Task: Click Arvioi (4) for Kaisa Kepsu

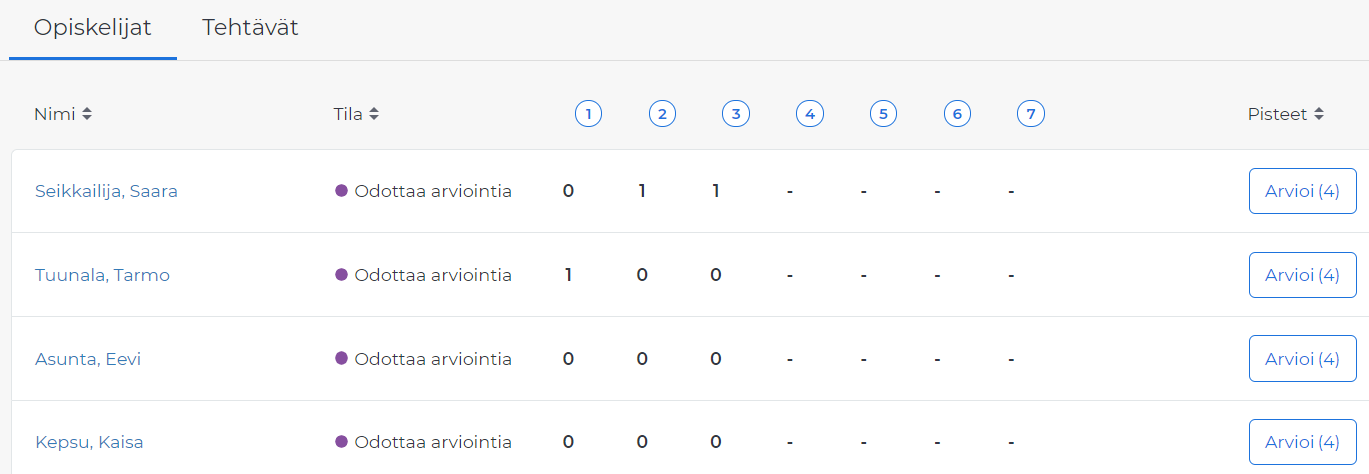Action: pyautogui.click(x=1302, y=442)
